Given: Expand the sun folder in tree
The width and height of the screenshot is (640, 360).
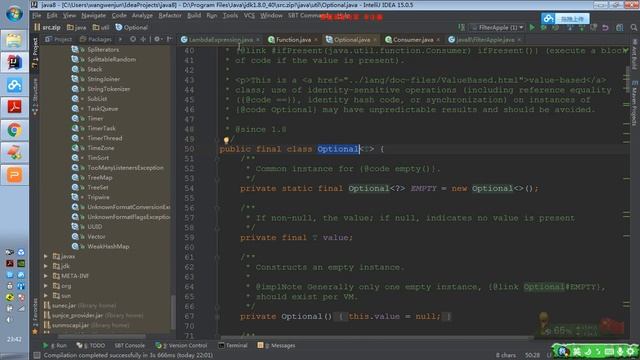Looking at the screenshot, I should point(46,296).
